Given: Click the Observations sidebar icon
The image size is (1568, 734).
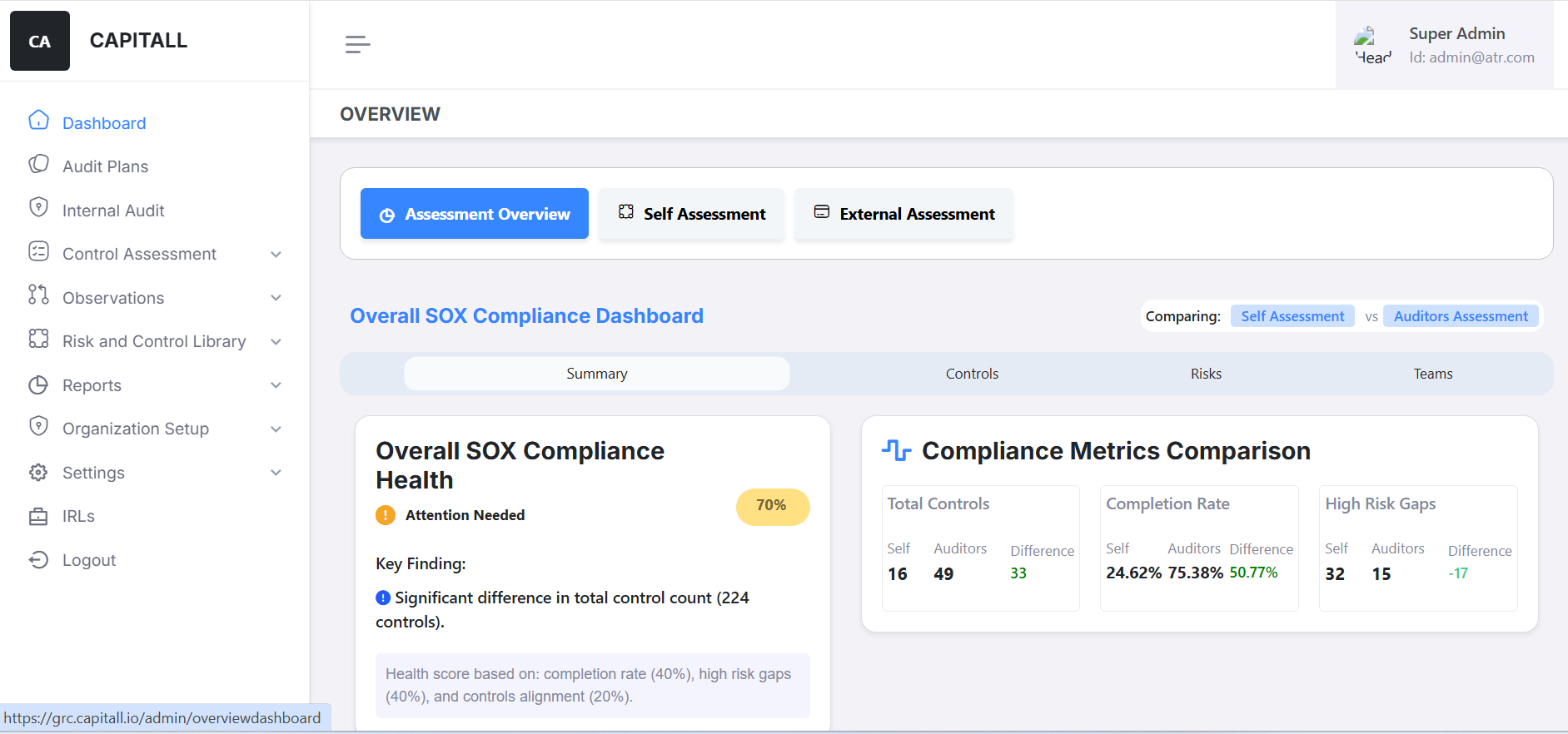Looking at the screenshot, I should tap(38, 295).
